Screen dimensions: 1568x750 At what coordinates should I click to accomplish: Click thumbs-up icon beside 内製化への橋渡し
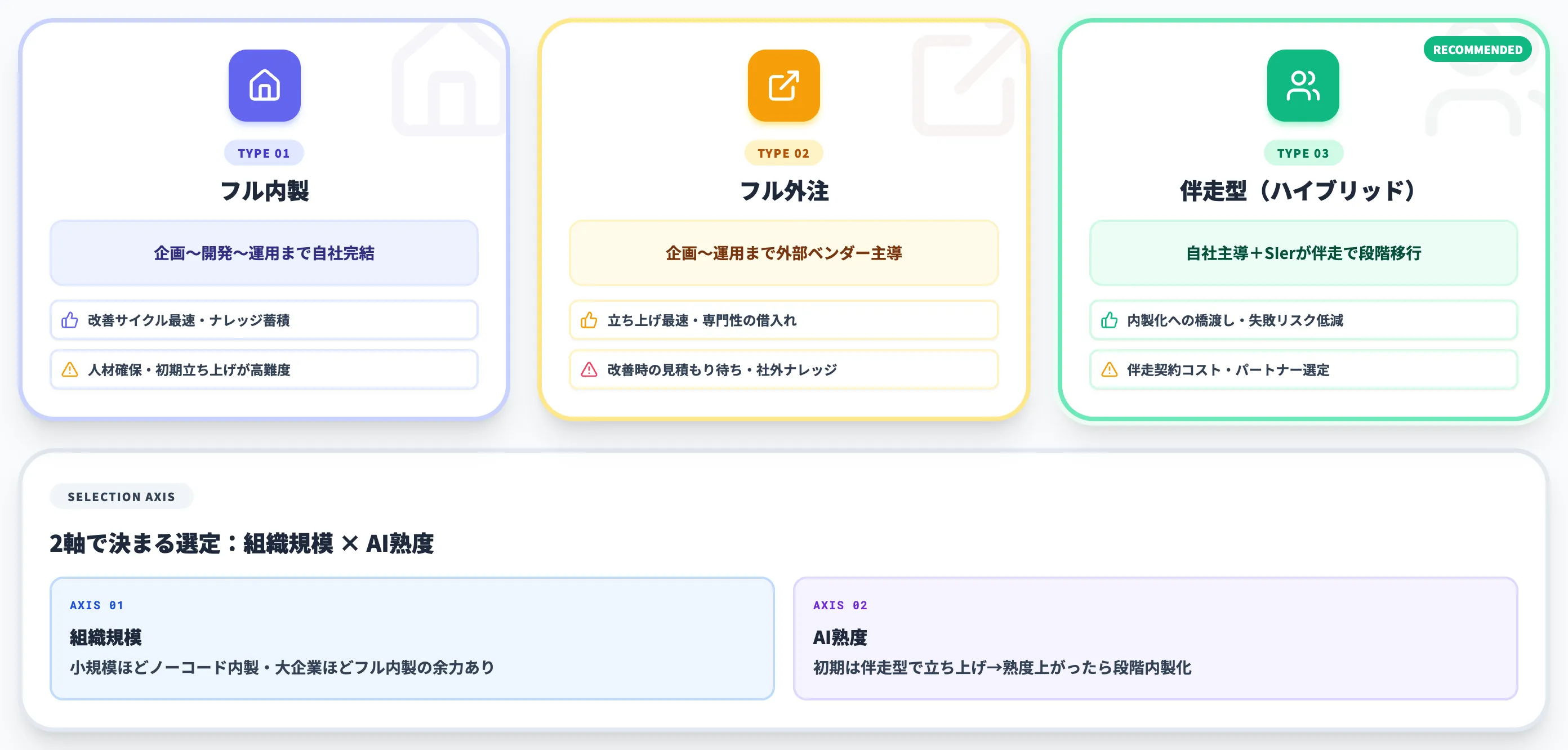pos(1109,320)
